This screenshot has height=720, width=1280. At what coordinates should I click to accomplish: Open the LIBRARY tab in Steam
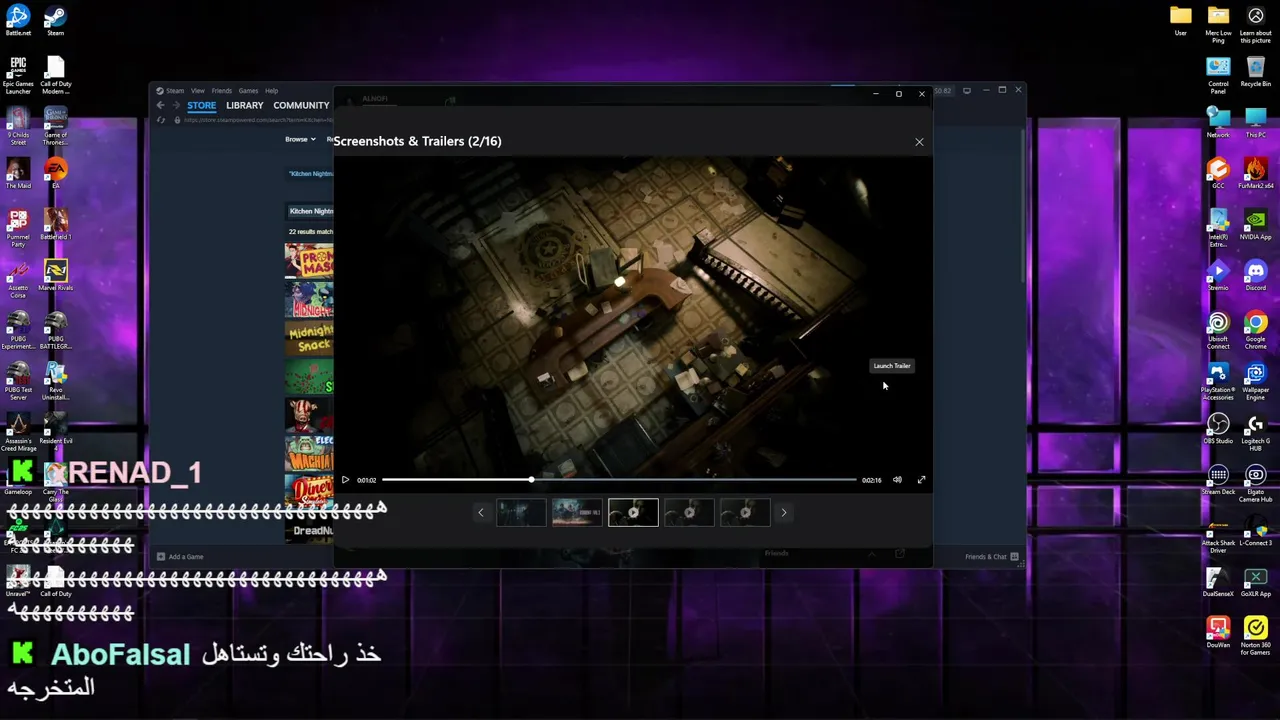click(244, 105)
